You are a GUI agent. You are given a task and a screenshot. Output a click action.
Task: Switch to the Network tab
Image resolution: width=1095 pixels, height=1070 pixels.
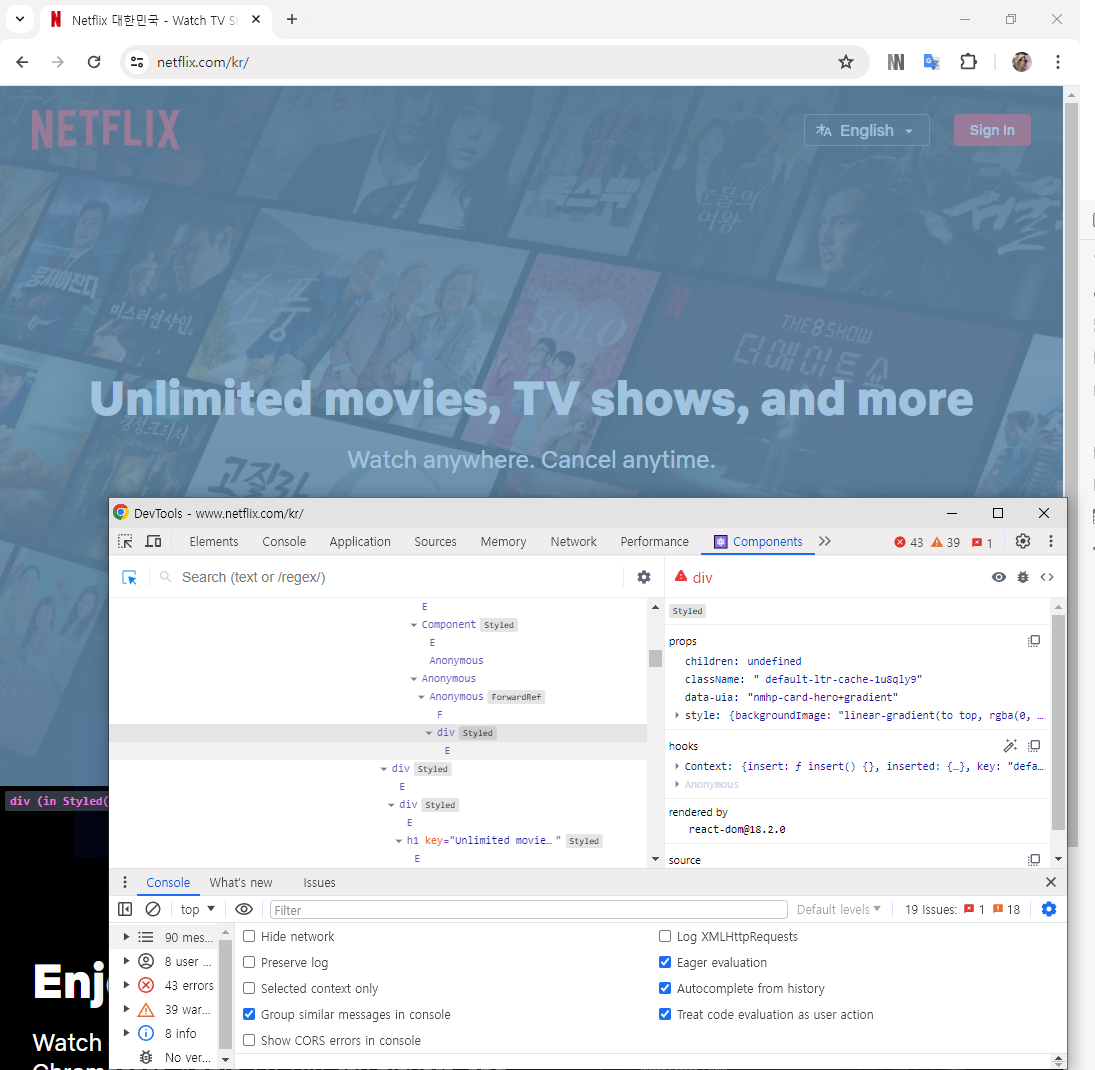click(x=573, y=541)
